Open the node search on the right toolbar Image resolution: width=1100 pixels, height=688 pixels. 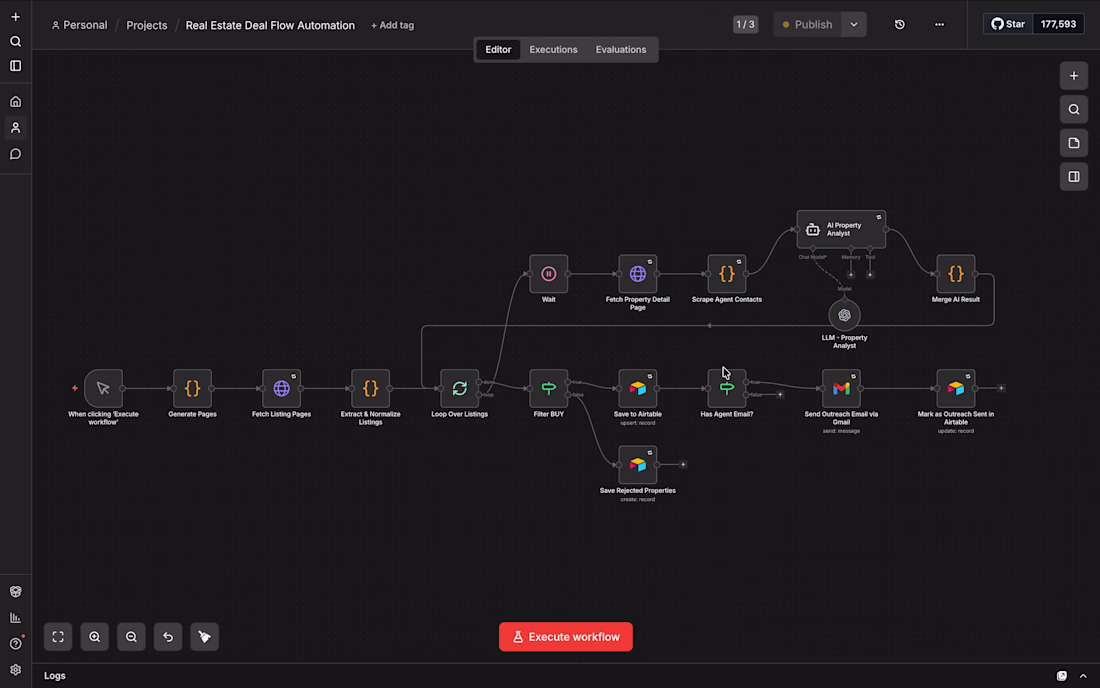(x=1073, y=109)
